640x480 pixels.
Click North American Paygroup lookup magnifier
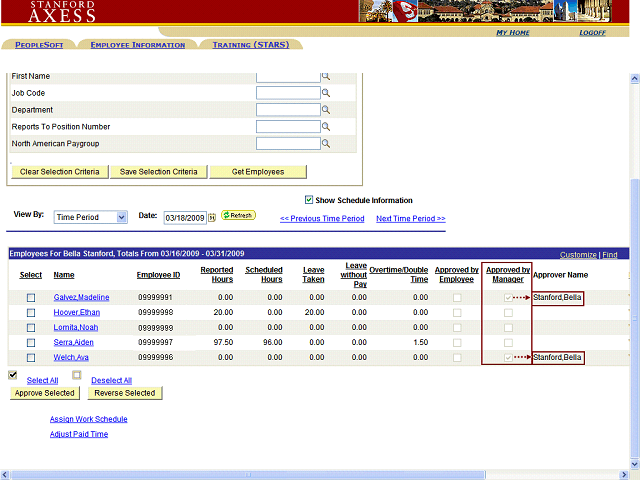click(325, 144)
